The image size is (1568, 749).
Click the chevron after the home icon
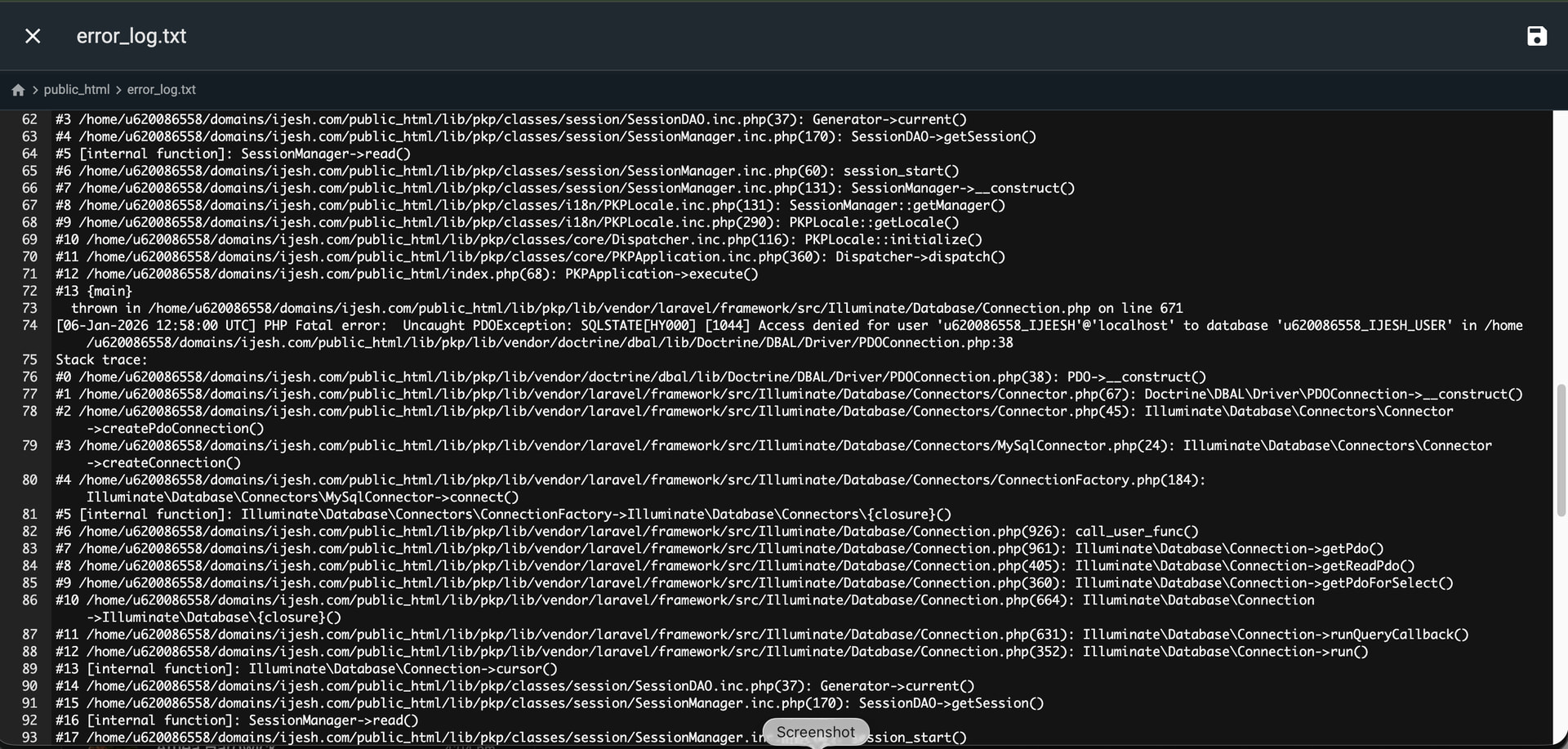click(x=35, y=89)
